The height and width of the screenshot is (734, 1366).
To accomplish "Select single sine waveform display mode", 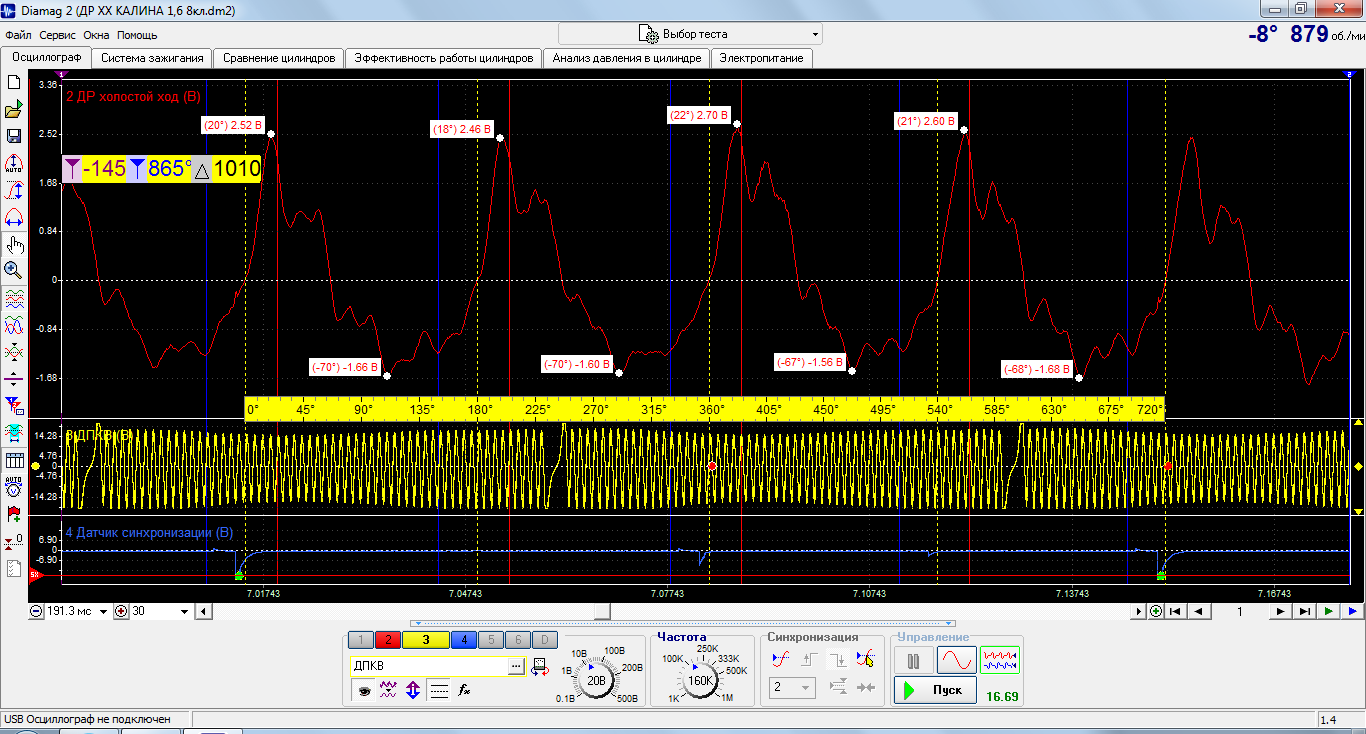I will (x=956, y=660).
